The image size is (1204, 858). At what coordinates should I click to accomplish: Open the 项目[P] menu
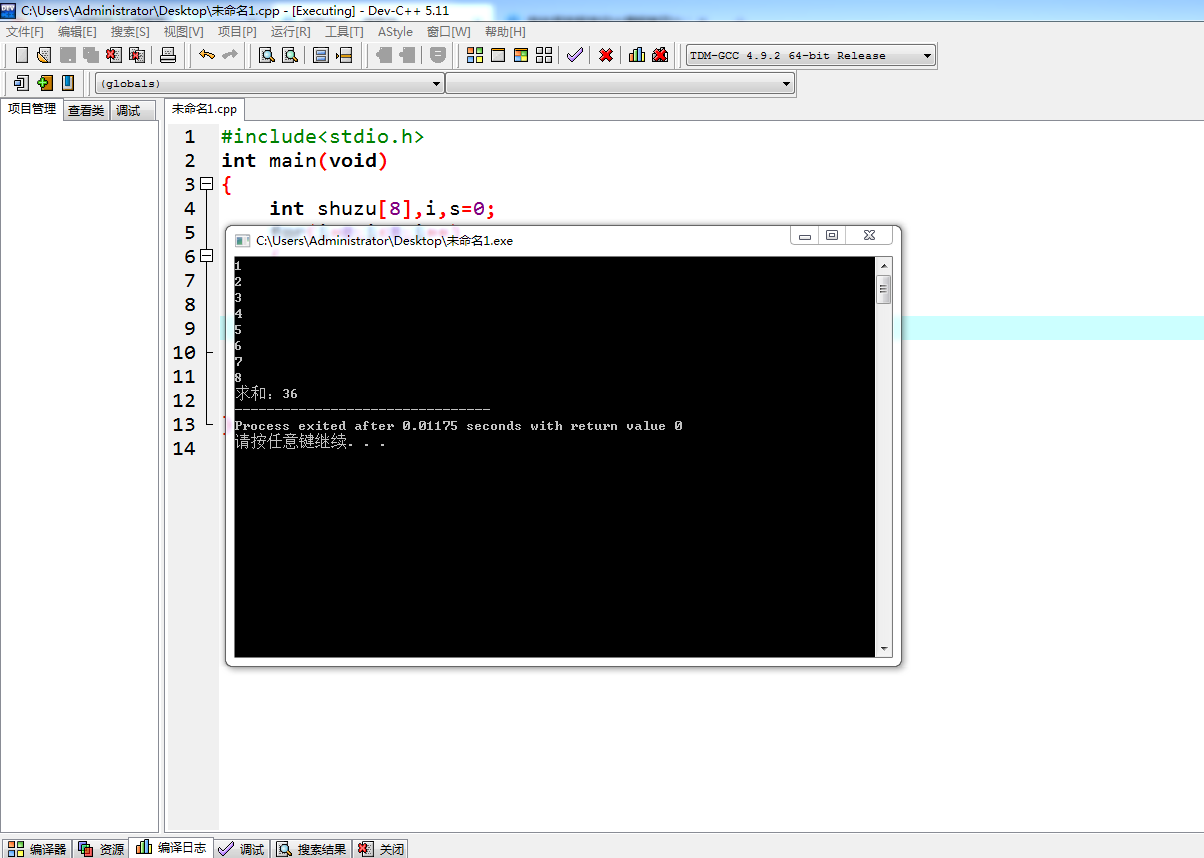coord(237,32)
